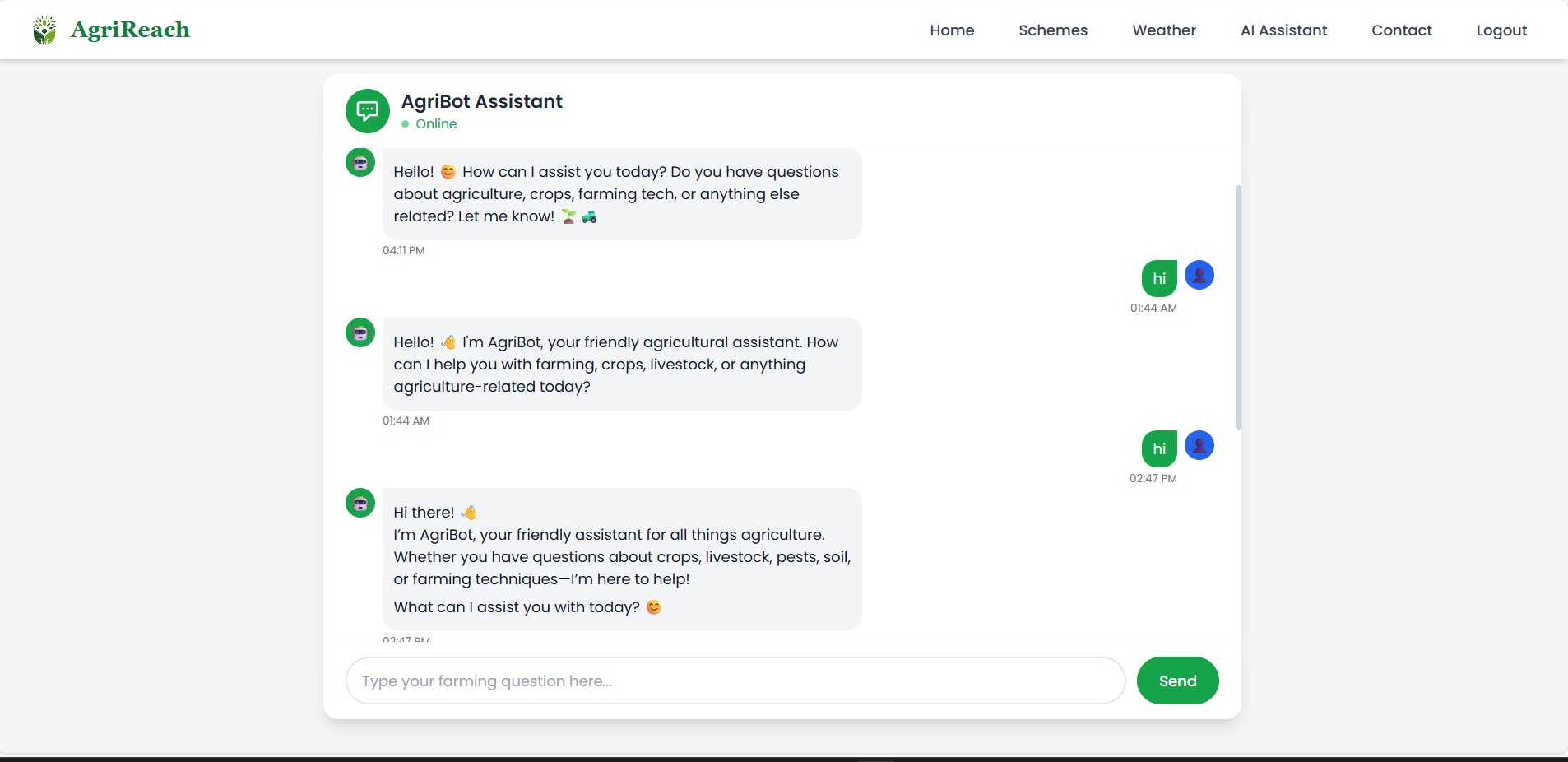Click user avatar next to 01:44 AM 'hi'
This screenshot has height=762, width=1568.
[x=1199, y=275]
